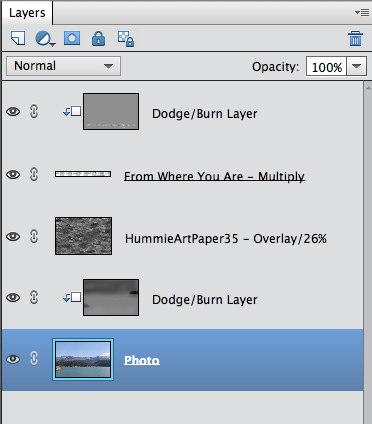Hide the From Where You Are layer
Image resolution: width=372 pixels, height=424 pixels.
pyautogui.click(x=13, y=174)
